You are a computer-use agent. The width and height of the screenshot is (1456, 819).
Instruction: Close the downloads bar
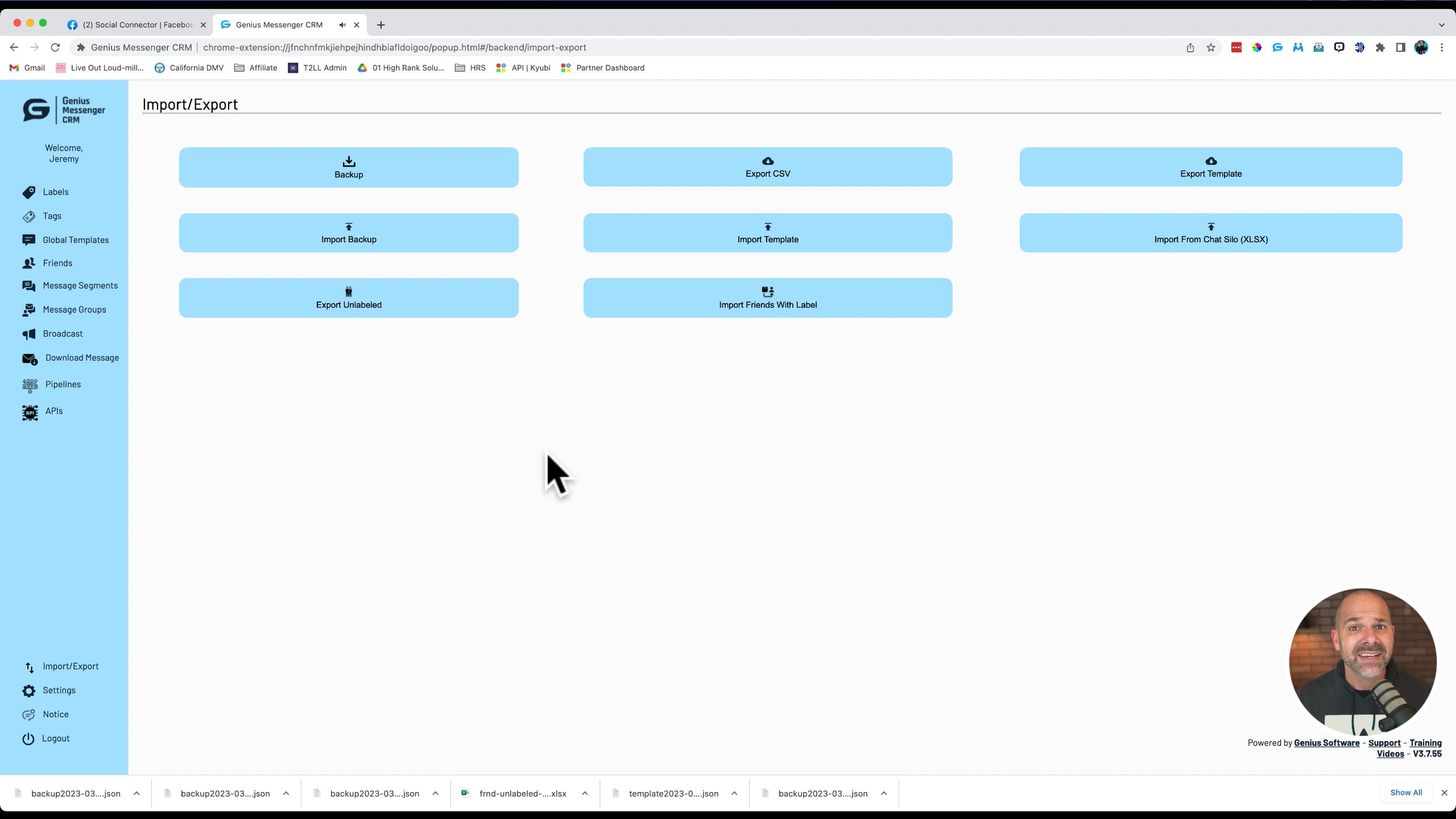click(x=1444, y=793)
